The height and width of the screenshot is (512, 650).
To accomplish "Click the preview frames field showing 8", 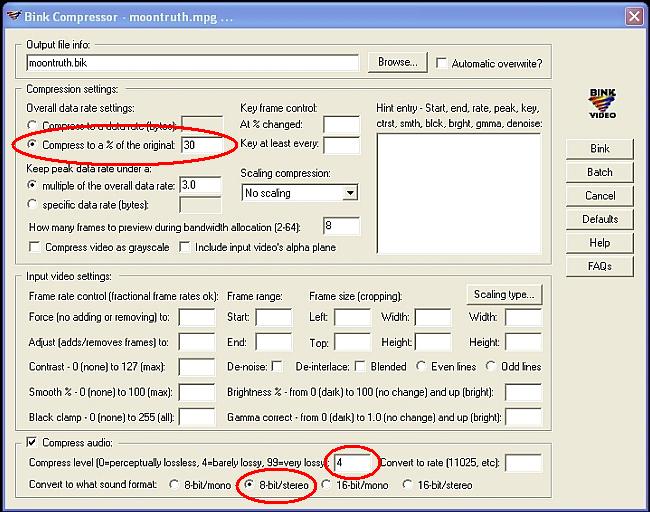I will coord(342,226).
